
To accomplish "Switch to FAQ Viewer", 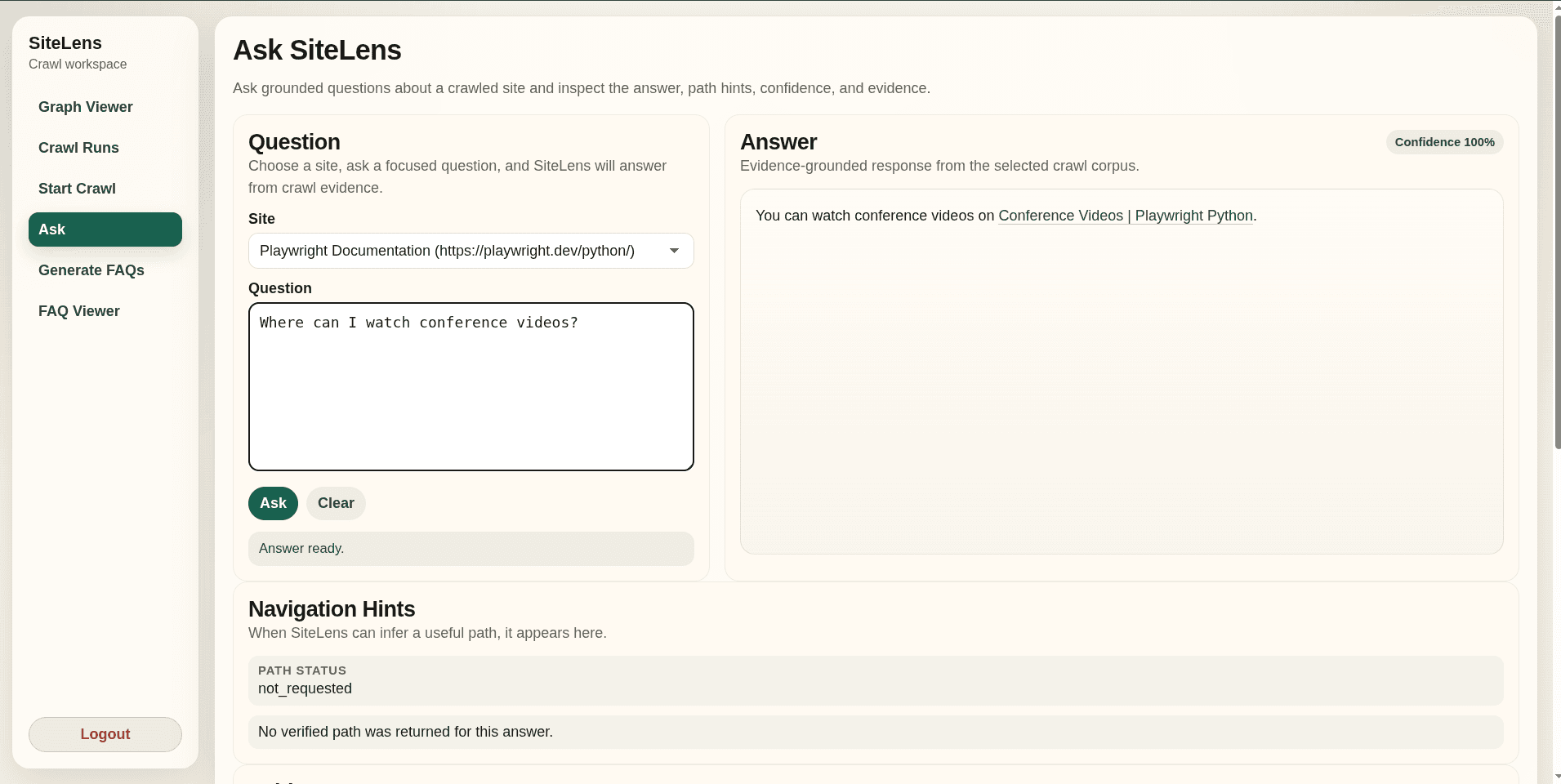I will (x=105, y=311).
